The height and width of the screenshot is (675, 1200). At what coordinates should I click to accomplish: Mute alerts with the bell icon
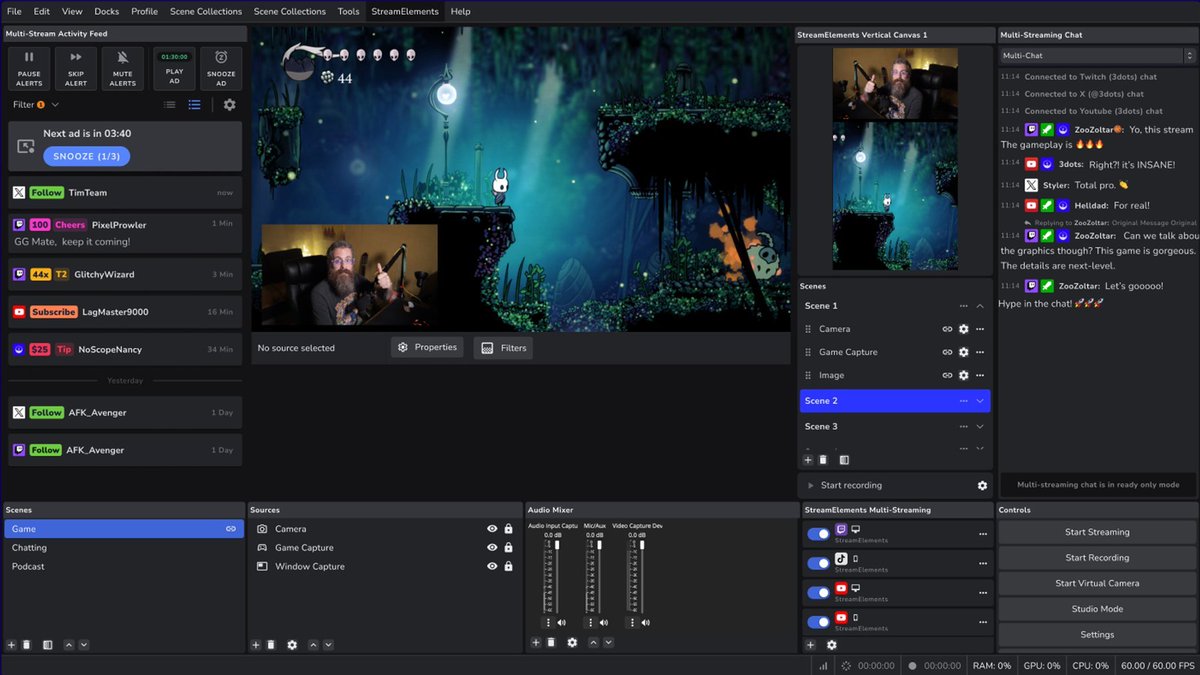click(x=123, y=68)
